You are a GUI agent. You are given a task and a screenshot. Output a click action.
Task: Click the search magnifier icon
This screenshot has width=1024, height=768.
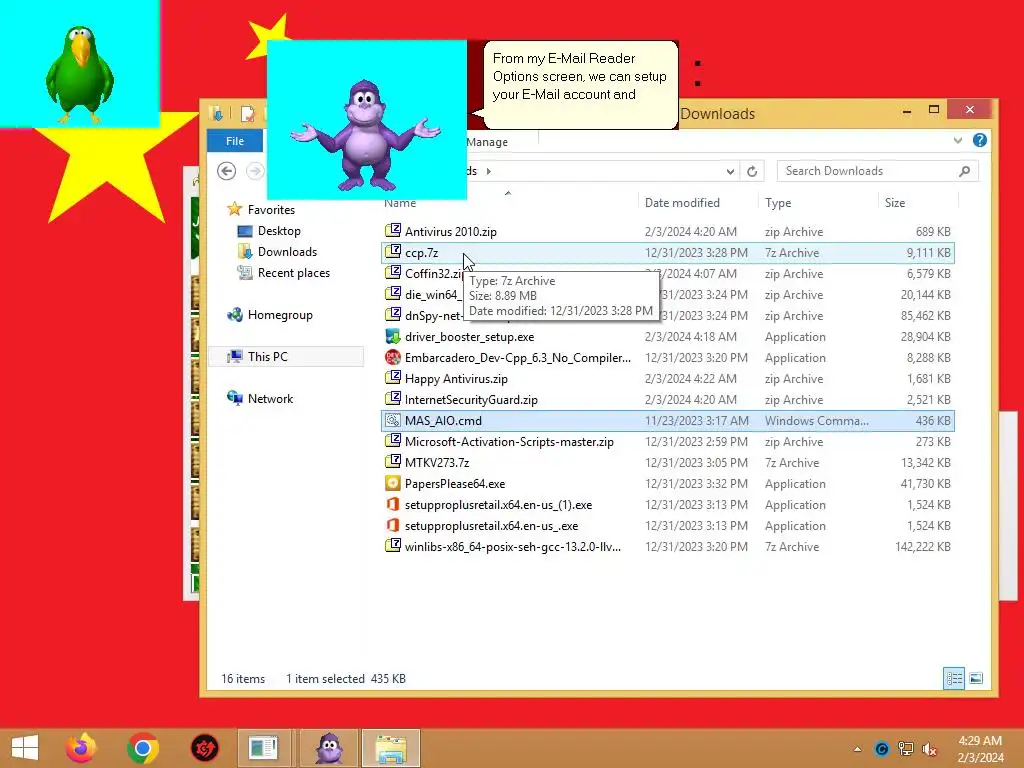[965, 171]
